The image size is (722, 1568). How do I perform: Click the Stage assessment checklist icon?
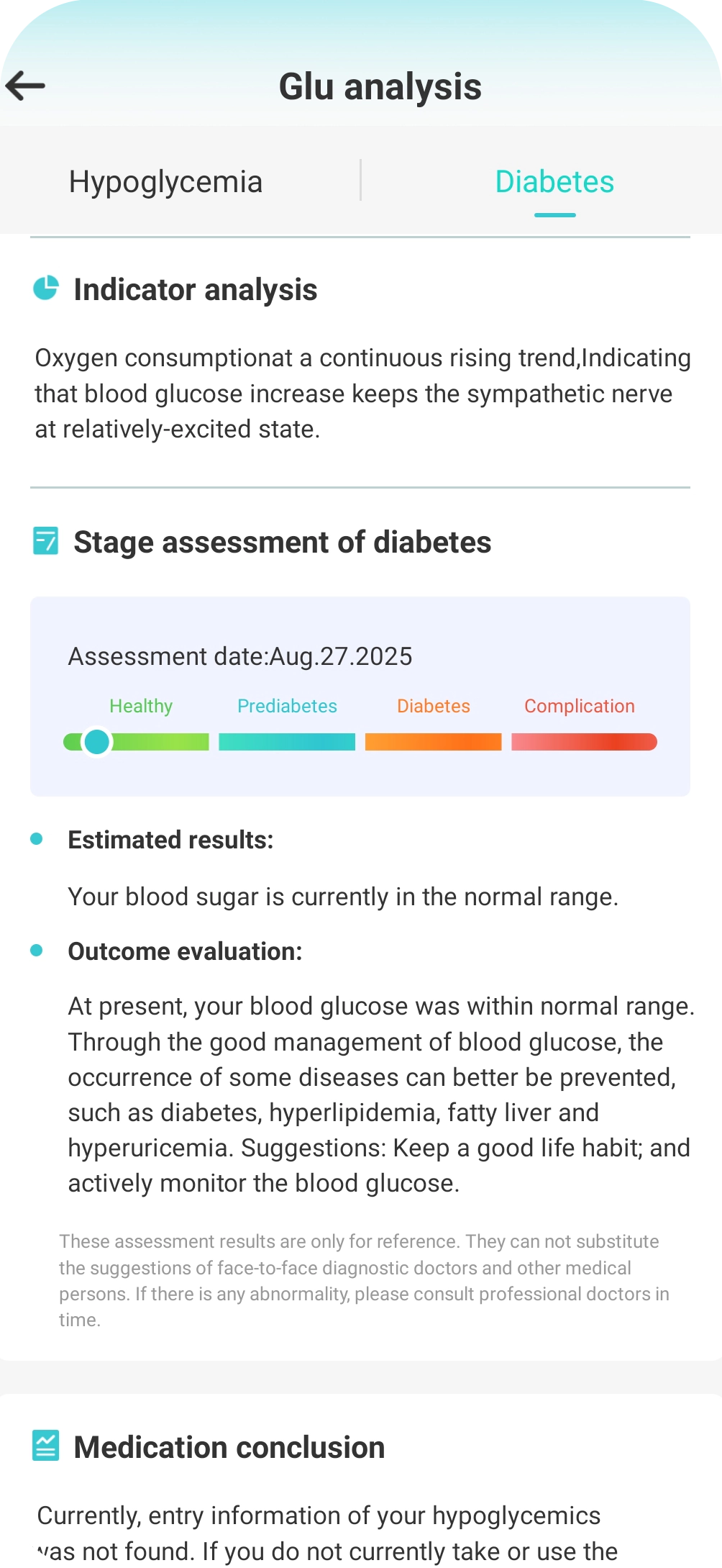pyautogui.click(x=46, y=541)
